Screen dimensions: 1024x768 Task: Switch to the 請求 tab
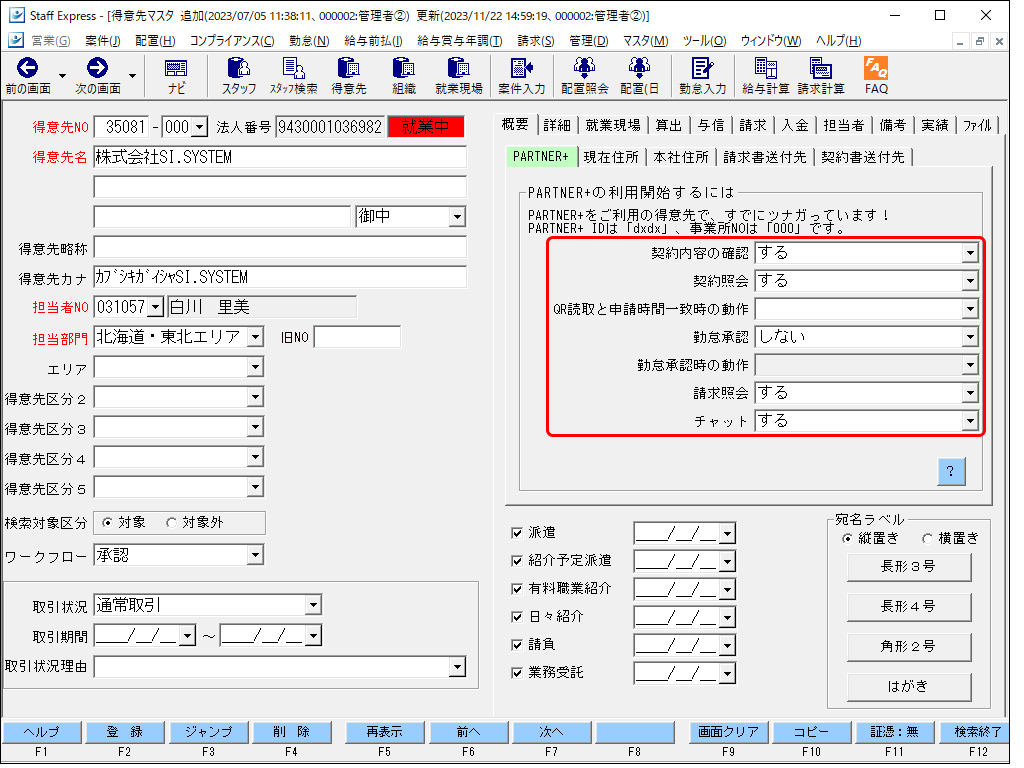pos(752,125)
